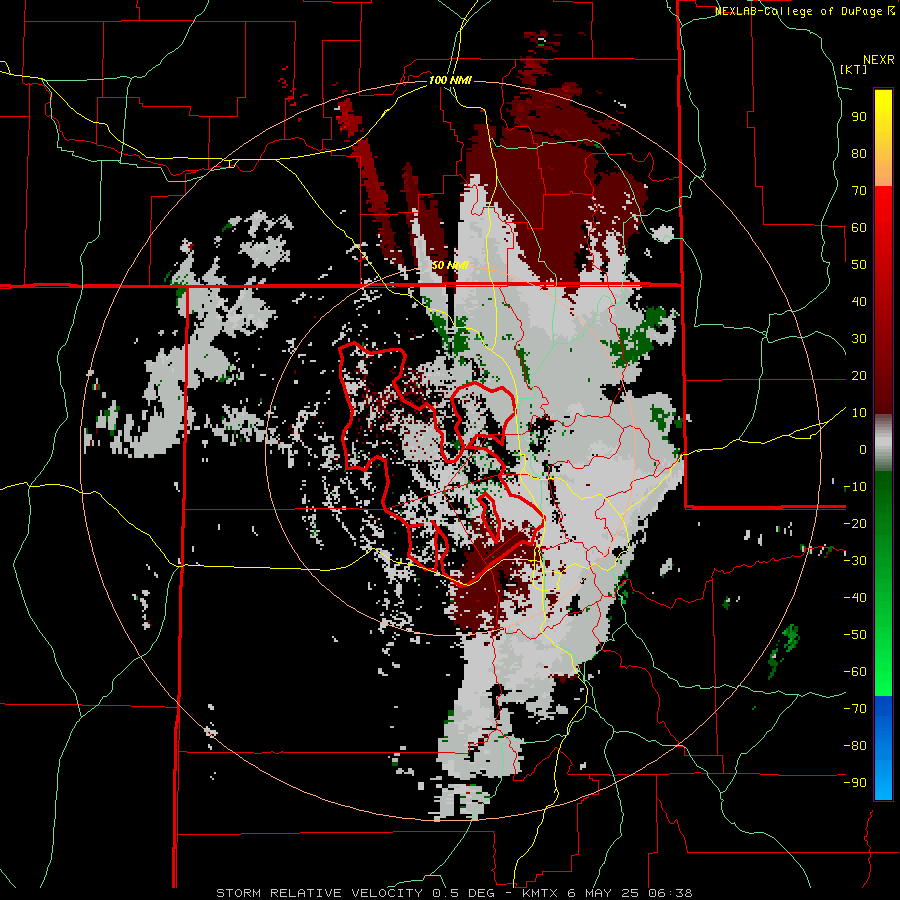Select the 70 value on the velocity scale
Viewport: 900px width, 900px height.
(x=859, y=191)
